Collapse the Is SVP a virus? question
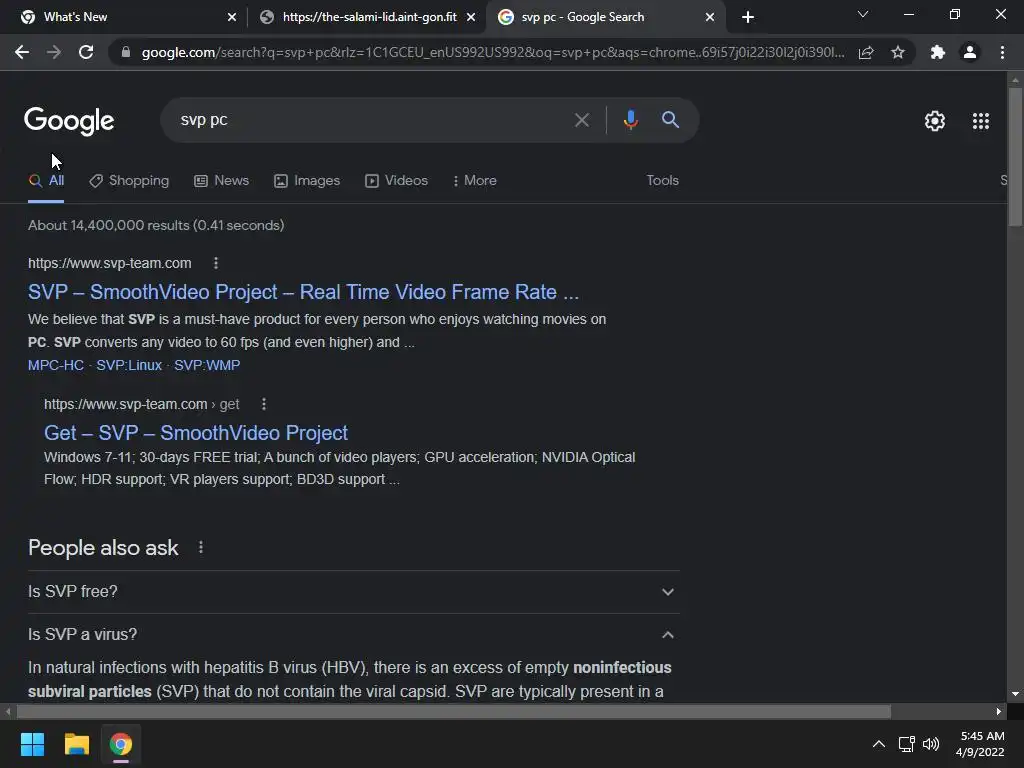The width and height of the screenshot is (1024, 768). pyautogui.click(x=353, y=635)
